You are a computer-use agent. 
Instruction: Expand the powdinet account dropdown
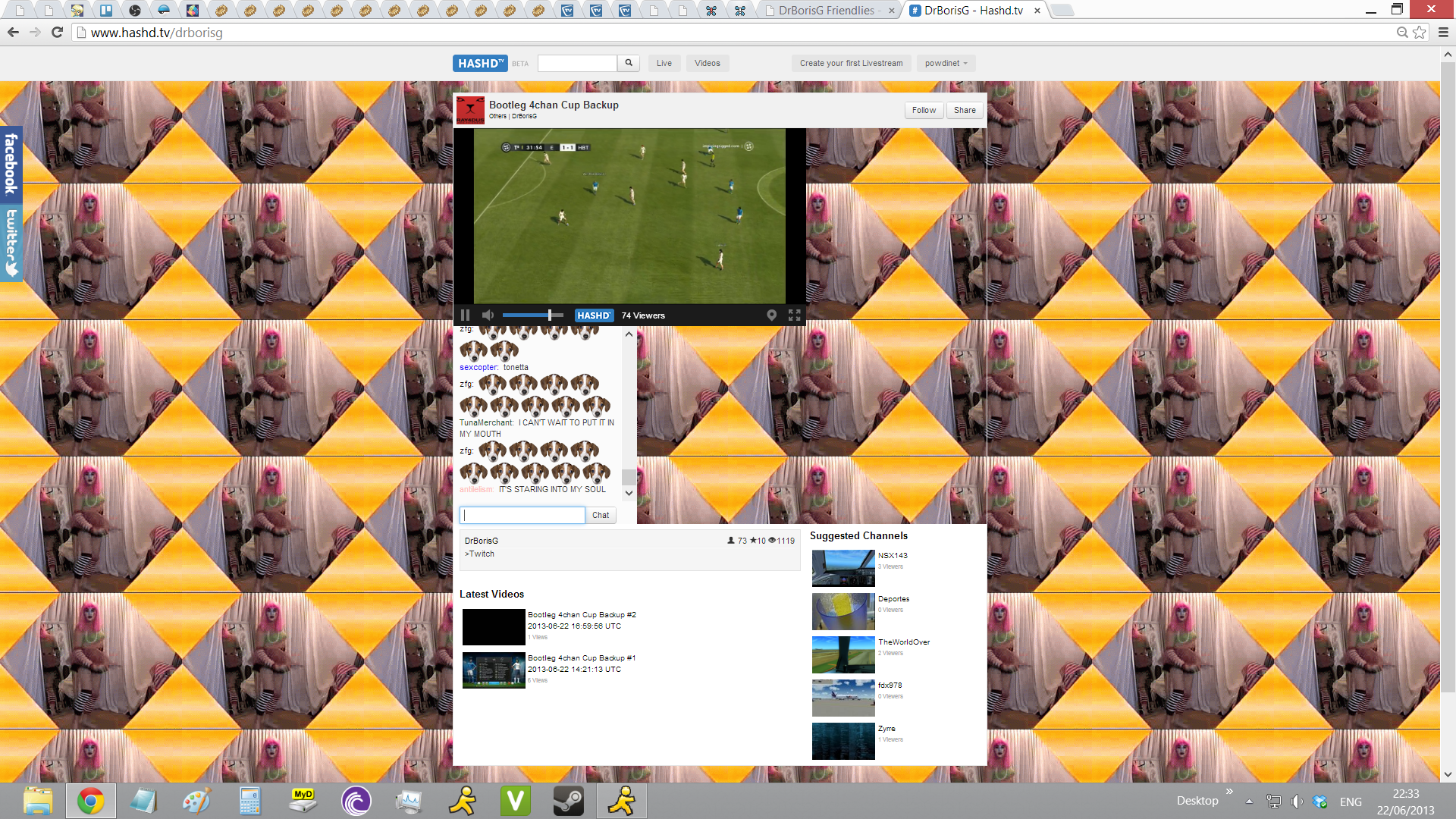click(946, 63)
